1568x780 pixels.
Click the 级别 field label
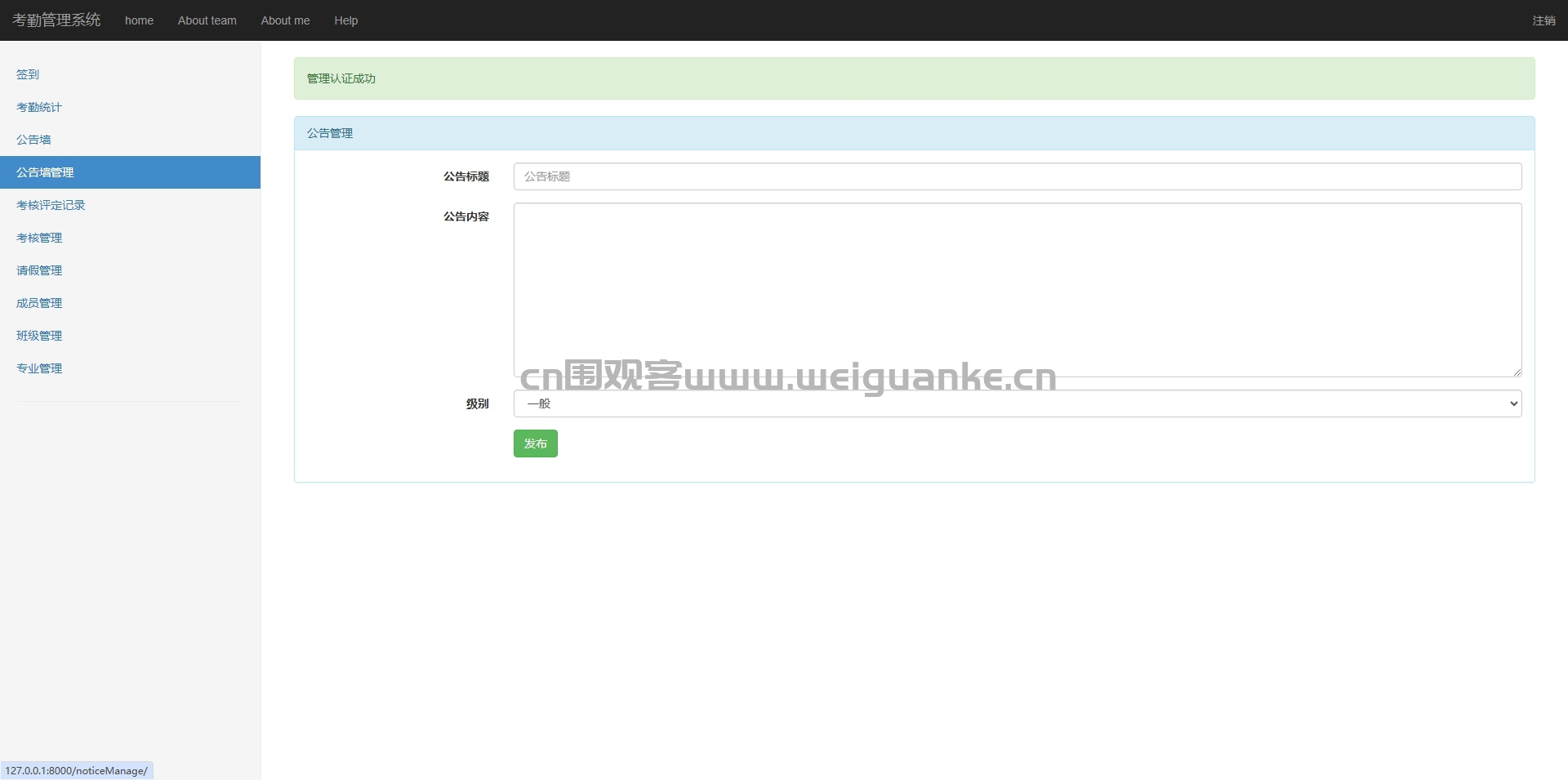pyautogui.click(x=478, y=403)
